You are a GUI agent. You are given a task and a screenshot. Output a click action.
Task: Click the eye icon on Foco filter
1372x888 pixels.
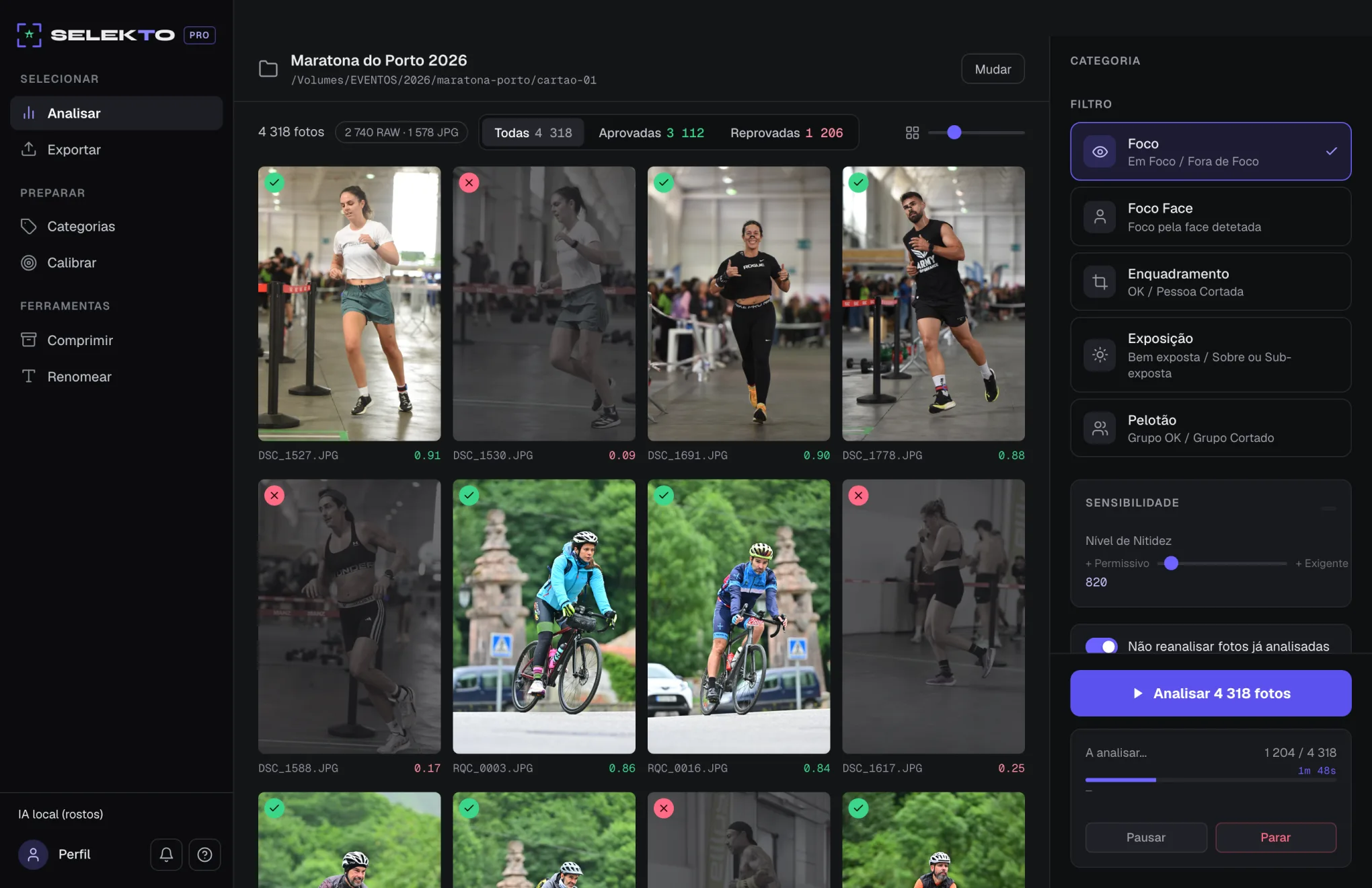click(1100, 151)
